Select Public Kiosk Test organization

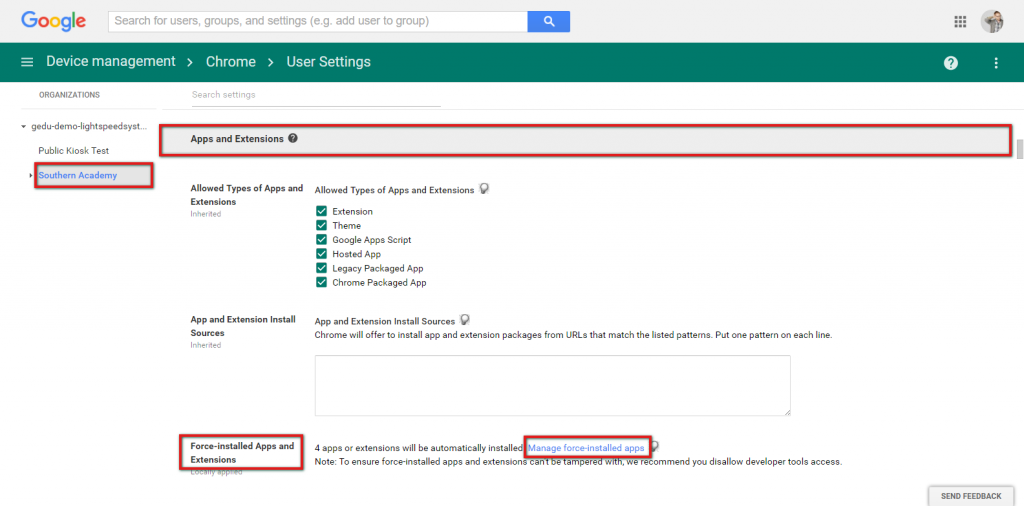click(x=74, y=150)
